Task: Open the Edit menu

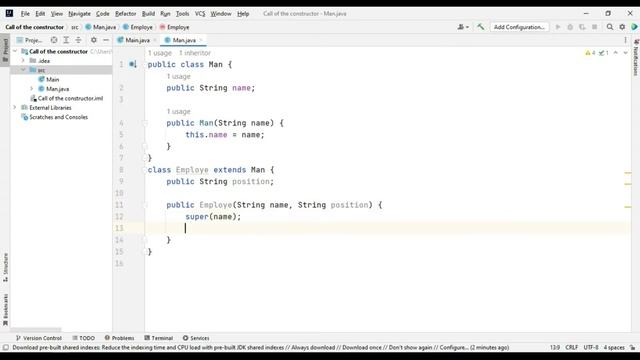Action: 40,13
